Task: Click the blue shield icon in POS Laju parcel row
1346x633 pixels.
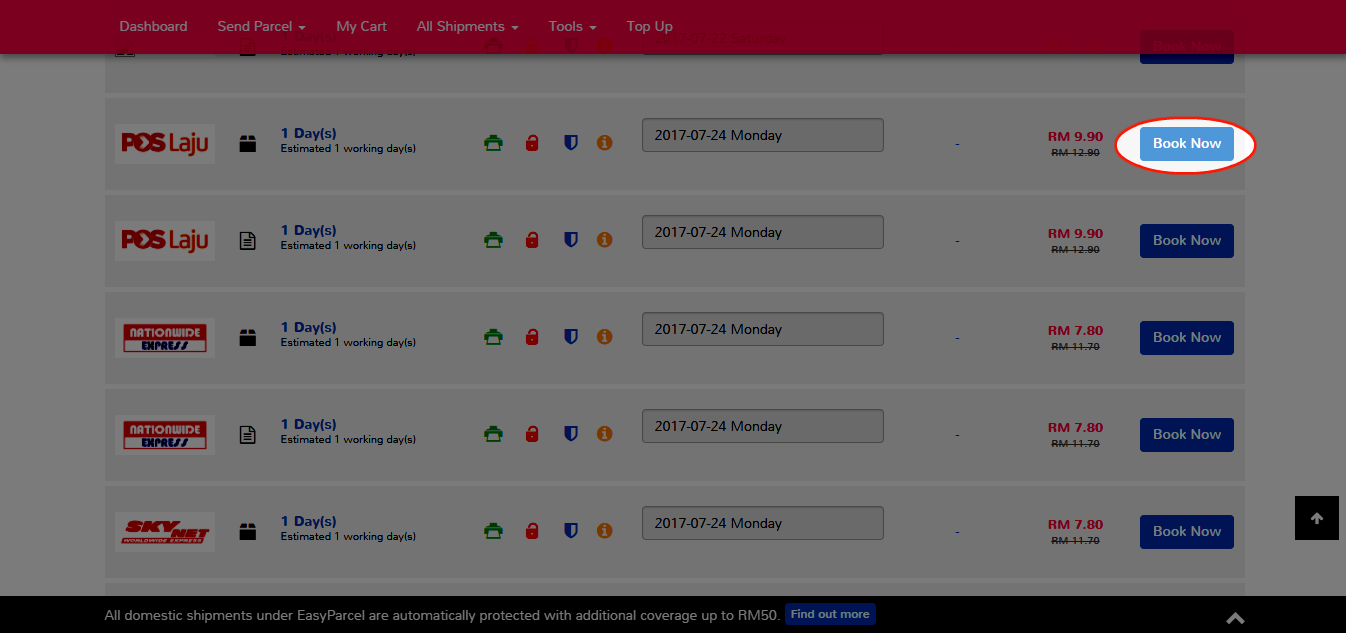Action: pos(571,143)
